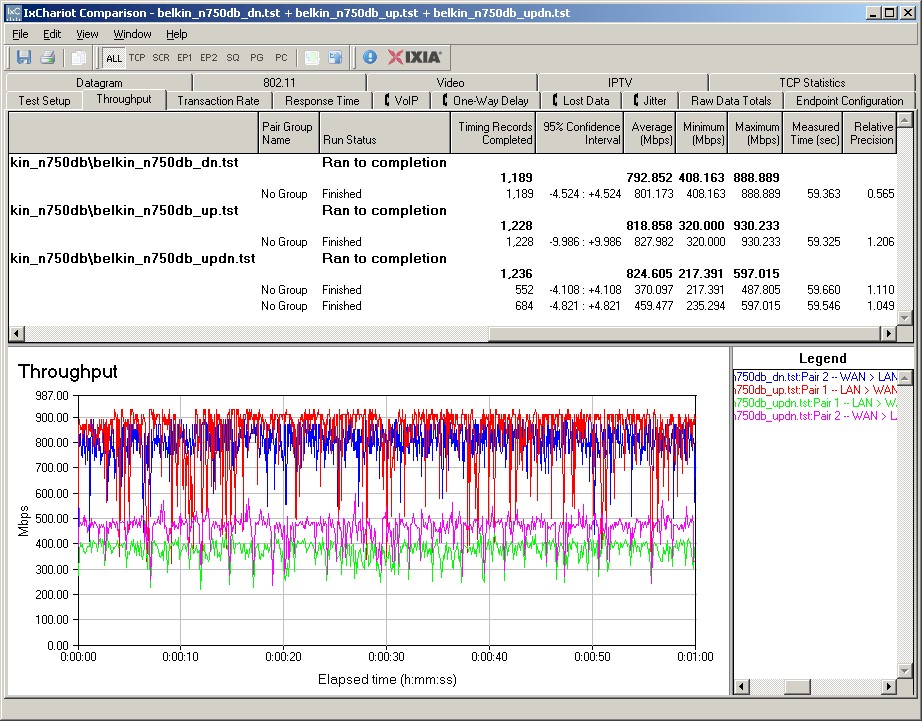The width and height of the screenshot is (922, 721).
Task: Select the belkin_n750db_updn.tst row
Action: [x=453, y=259]
